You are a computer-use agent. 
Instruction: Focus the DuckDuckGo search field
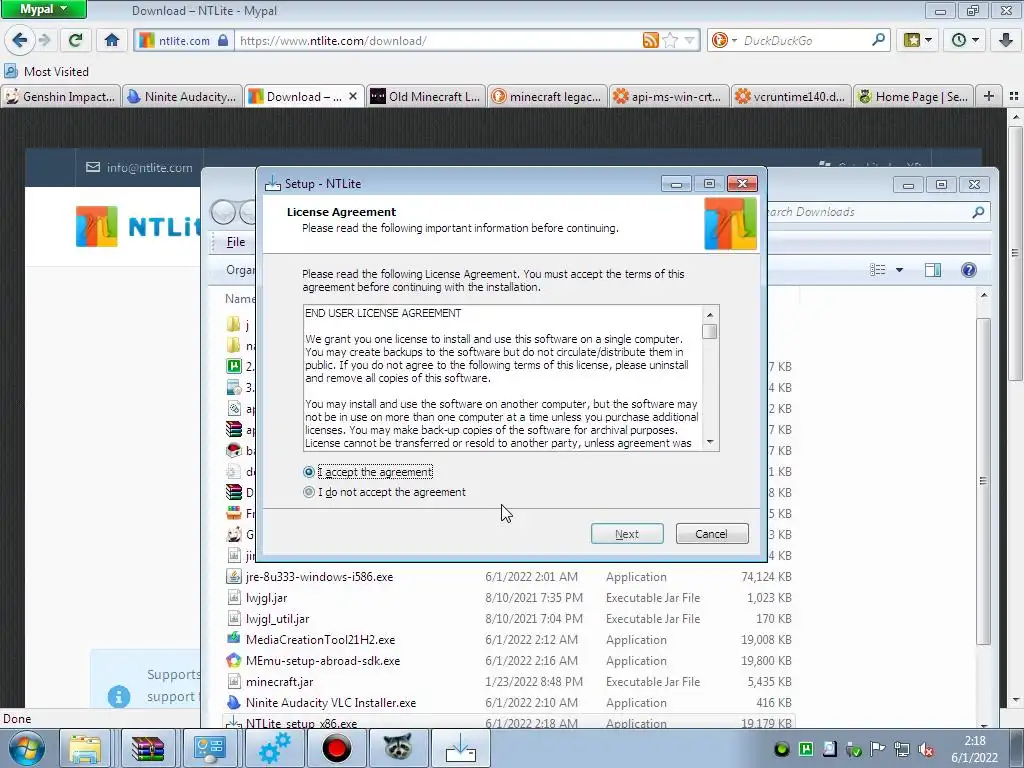coord(805,40)
